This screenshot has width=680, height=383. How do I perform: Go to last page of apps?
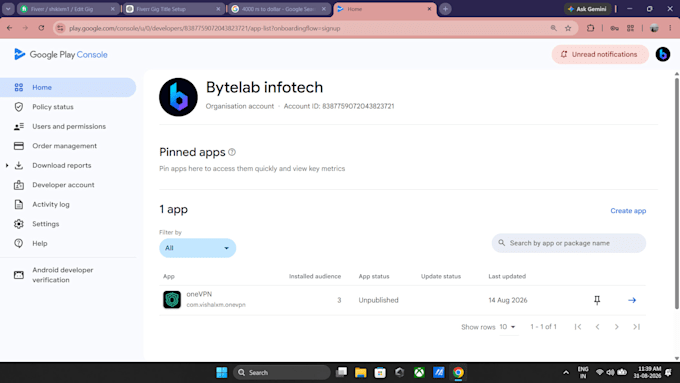point(636,327)
